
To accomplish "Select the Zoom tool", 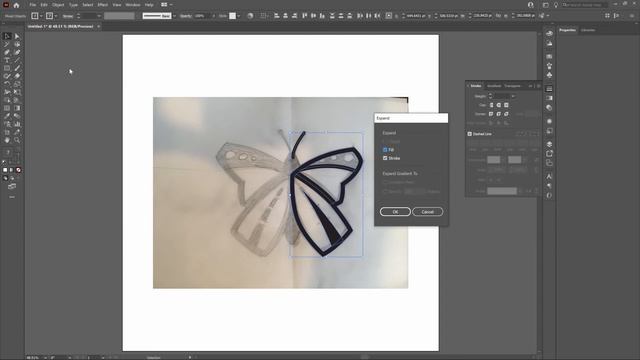I will [x=17, y=140].
